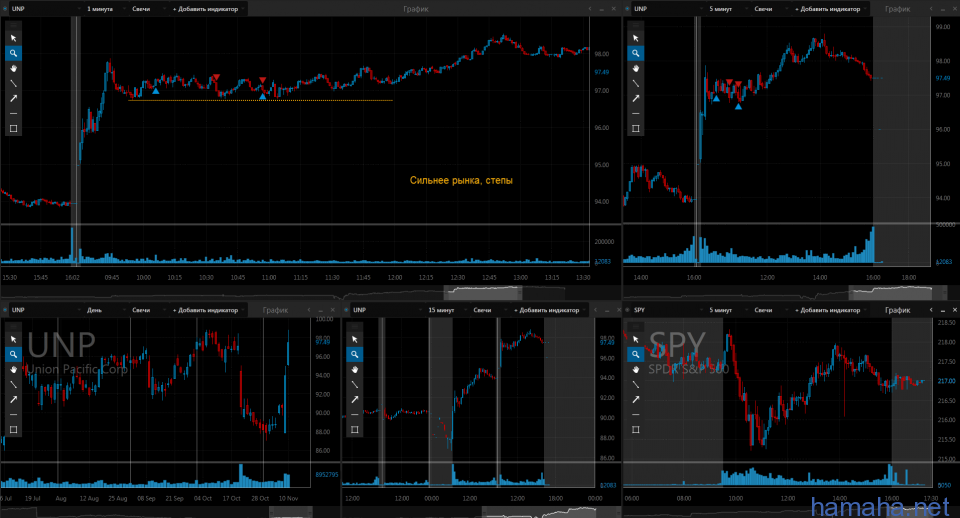Select График title of the День panel
The image size is (960, 518).
pyautogui.click(x=276, y=310)
